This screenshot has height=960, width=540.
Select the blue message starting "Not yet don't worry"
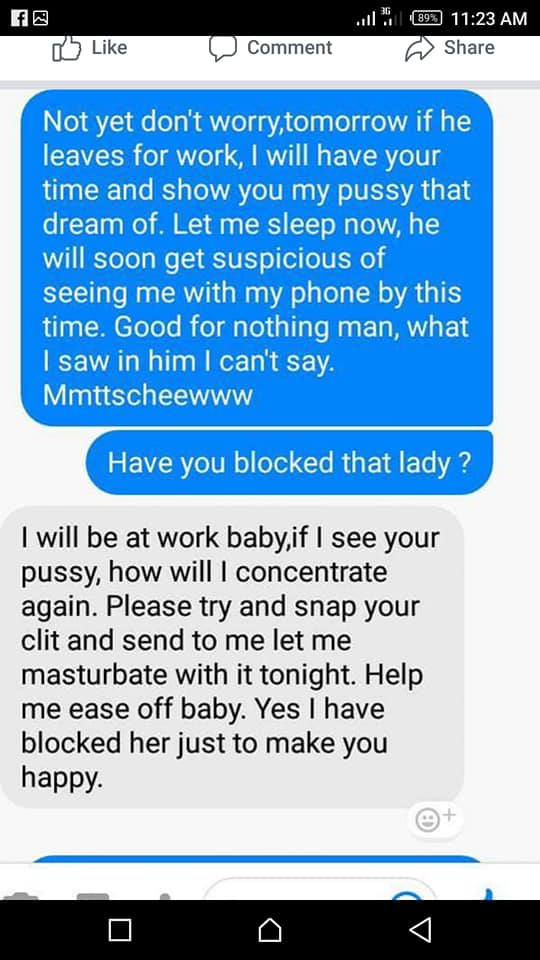tap(257, 258)
